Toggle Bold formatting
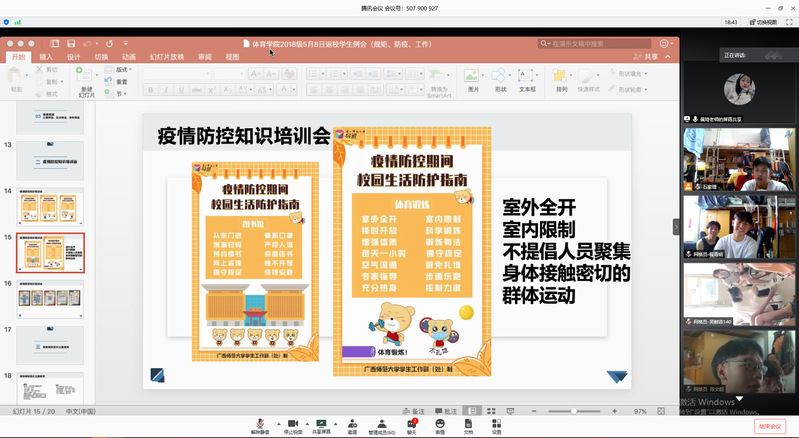The image size is (799, 438). (151, 90)
